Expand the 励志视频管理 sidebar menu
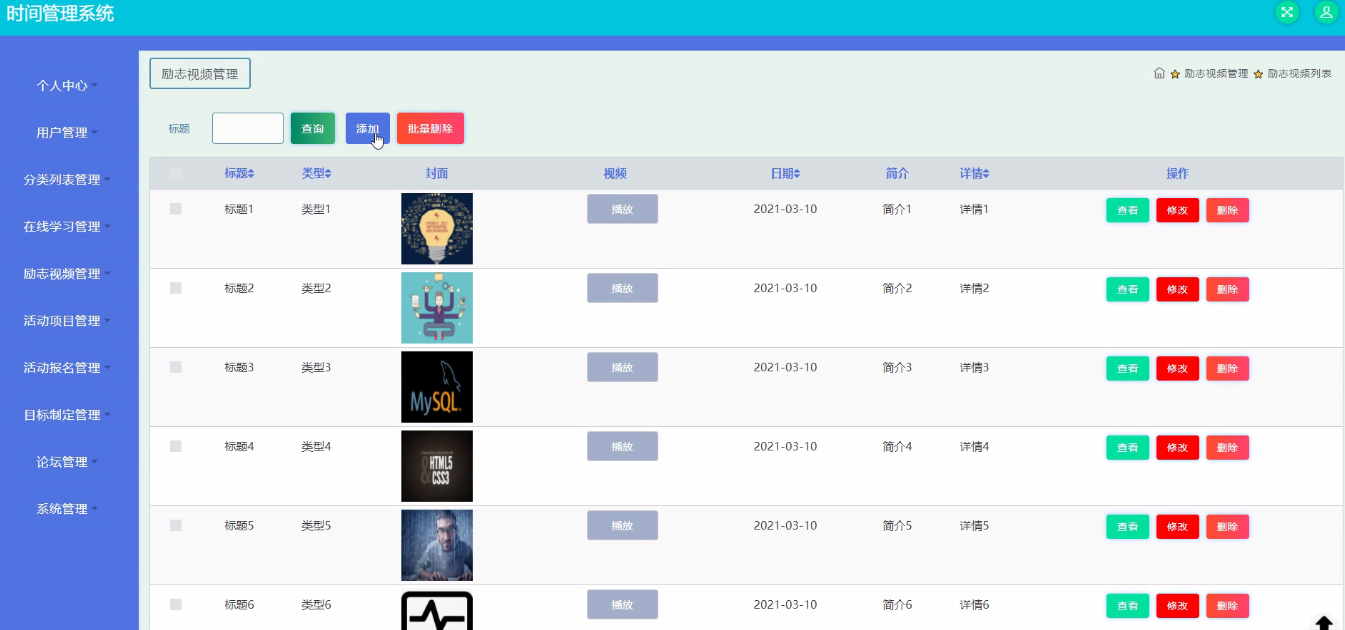This screenshot has height=630, width=1345. 69,274
